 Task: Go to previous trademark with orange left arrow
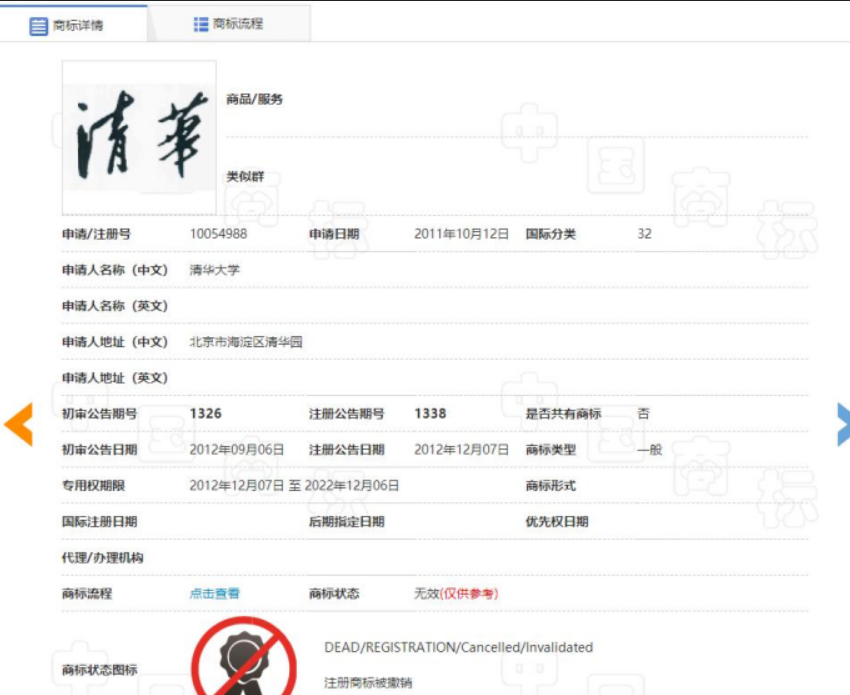point(18,424)
